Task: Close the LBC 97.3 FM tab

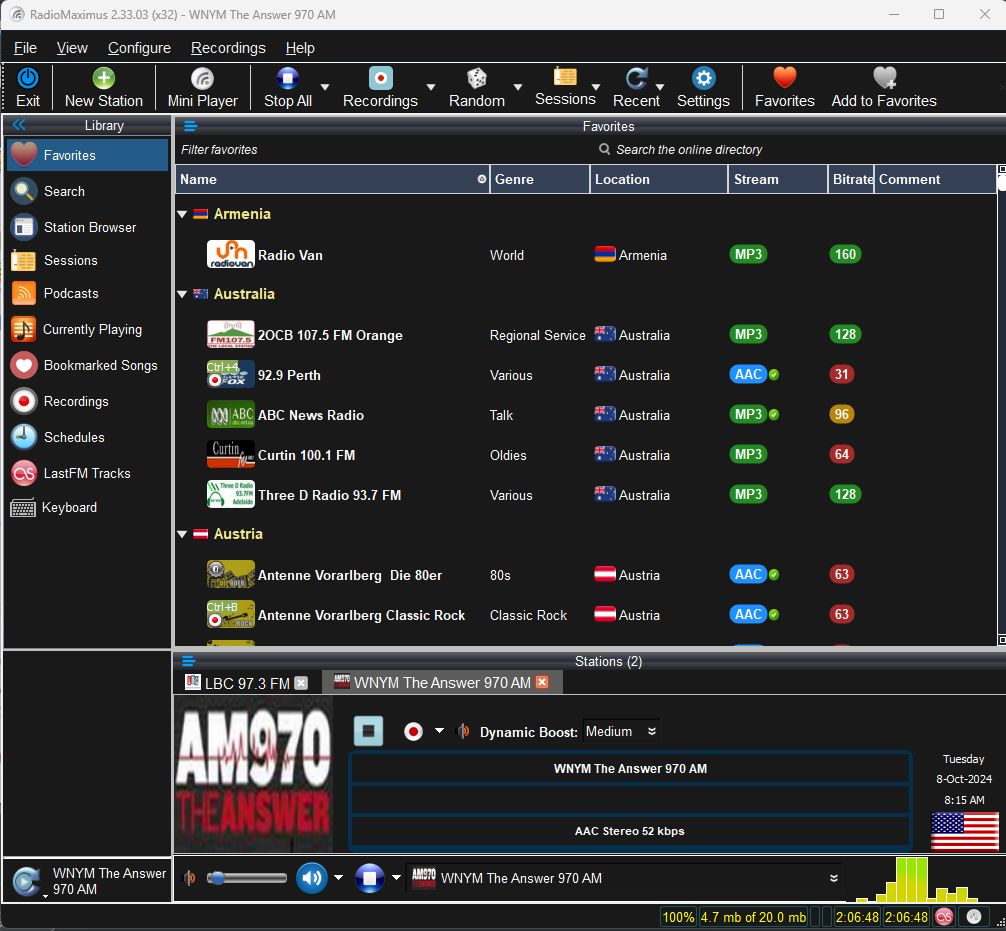Action: (x=301, y=683)
